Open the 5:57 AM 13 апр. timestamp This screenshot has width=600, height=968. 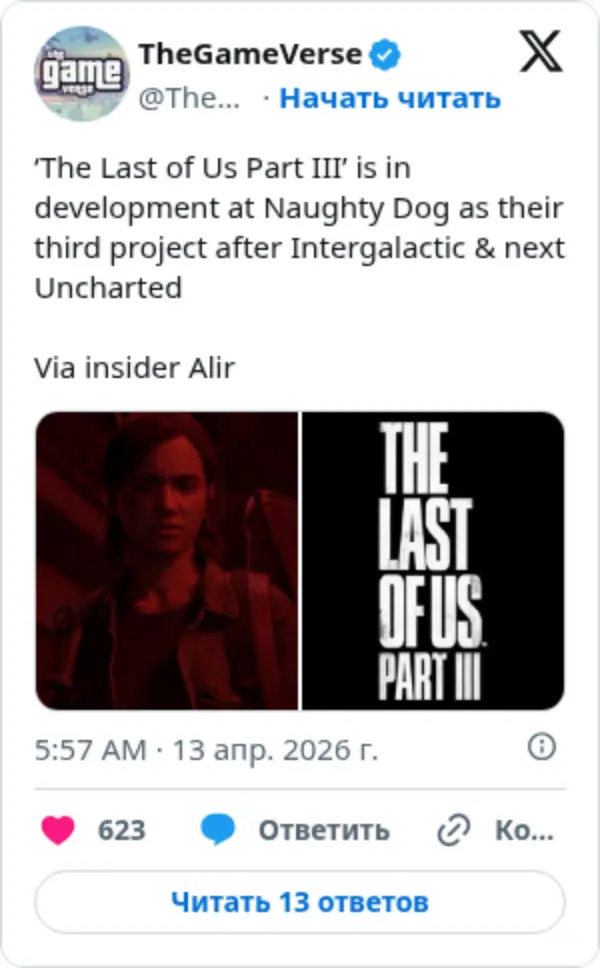coord(206,750)
